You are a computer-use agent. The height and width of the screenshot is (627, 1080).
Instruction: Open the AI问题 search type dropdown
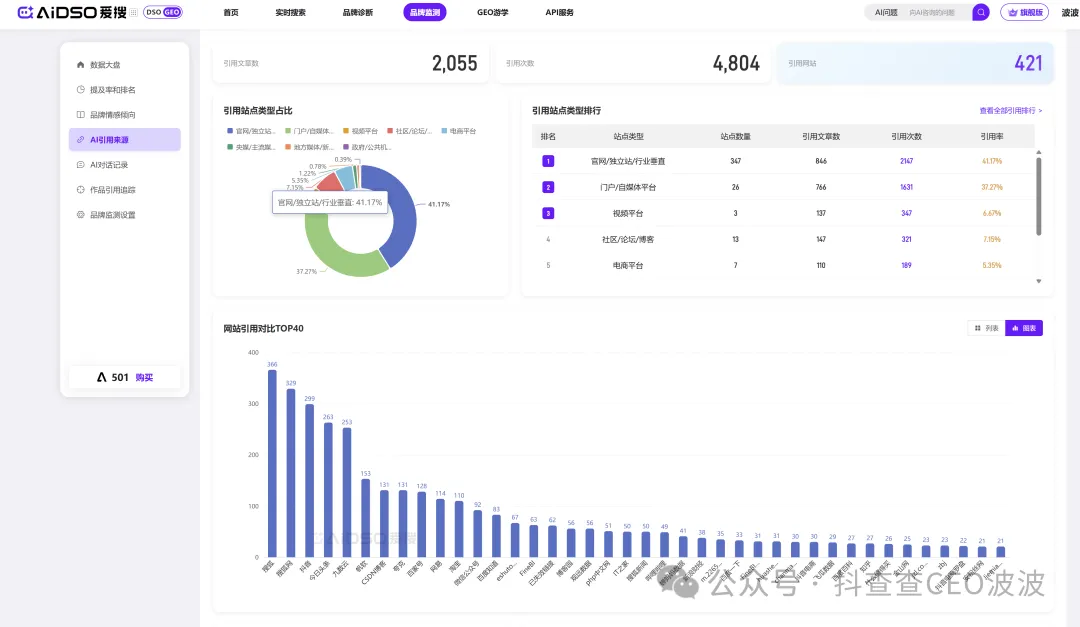click(x=886, y=12)
